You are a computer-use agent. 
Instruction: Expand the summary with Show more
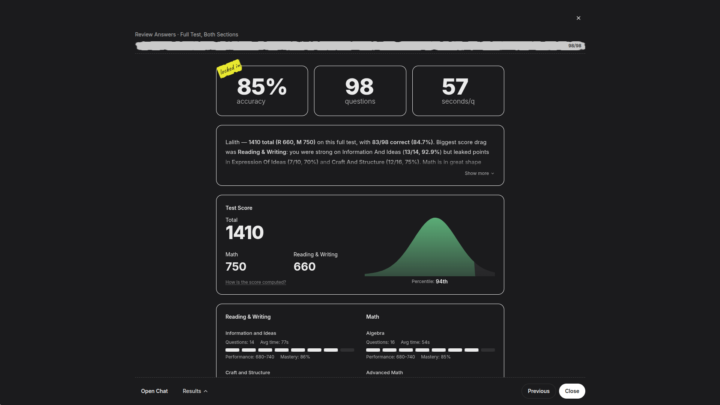(x=479, y=173)
